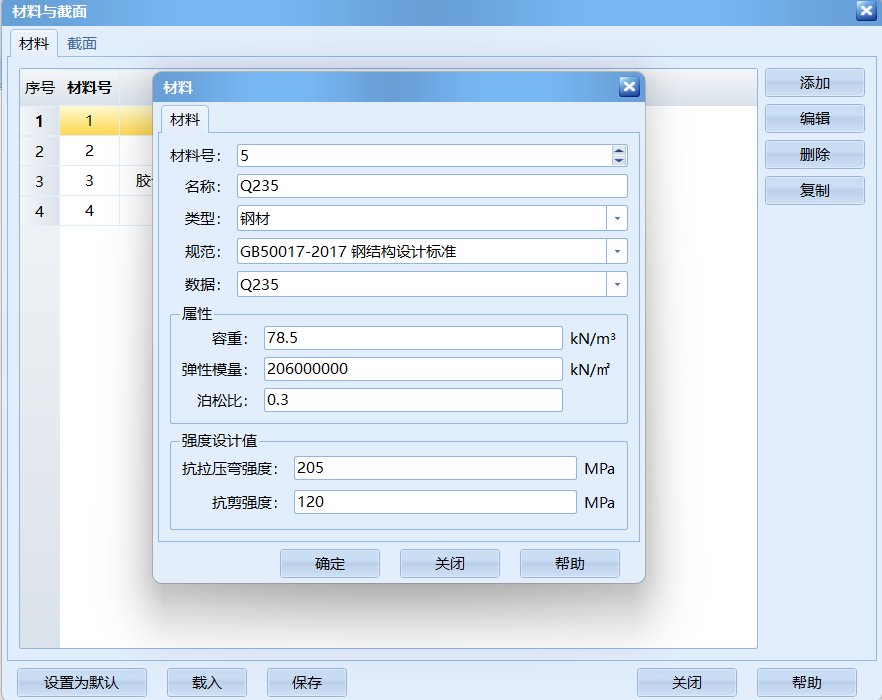Increase the 材料号 spinner value
Screen dimensions: 882x700
tap(619, 151)
